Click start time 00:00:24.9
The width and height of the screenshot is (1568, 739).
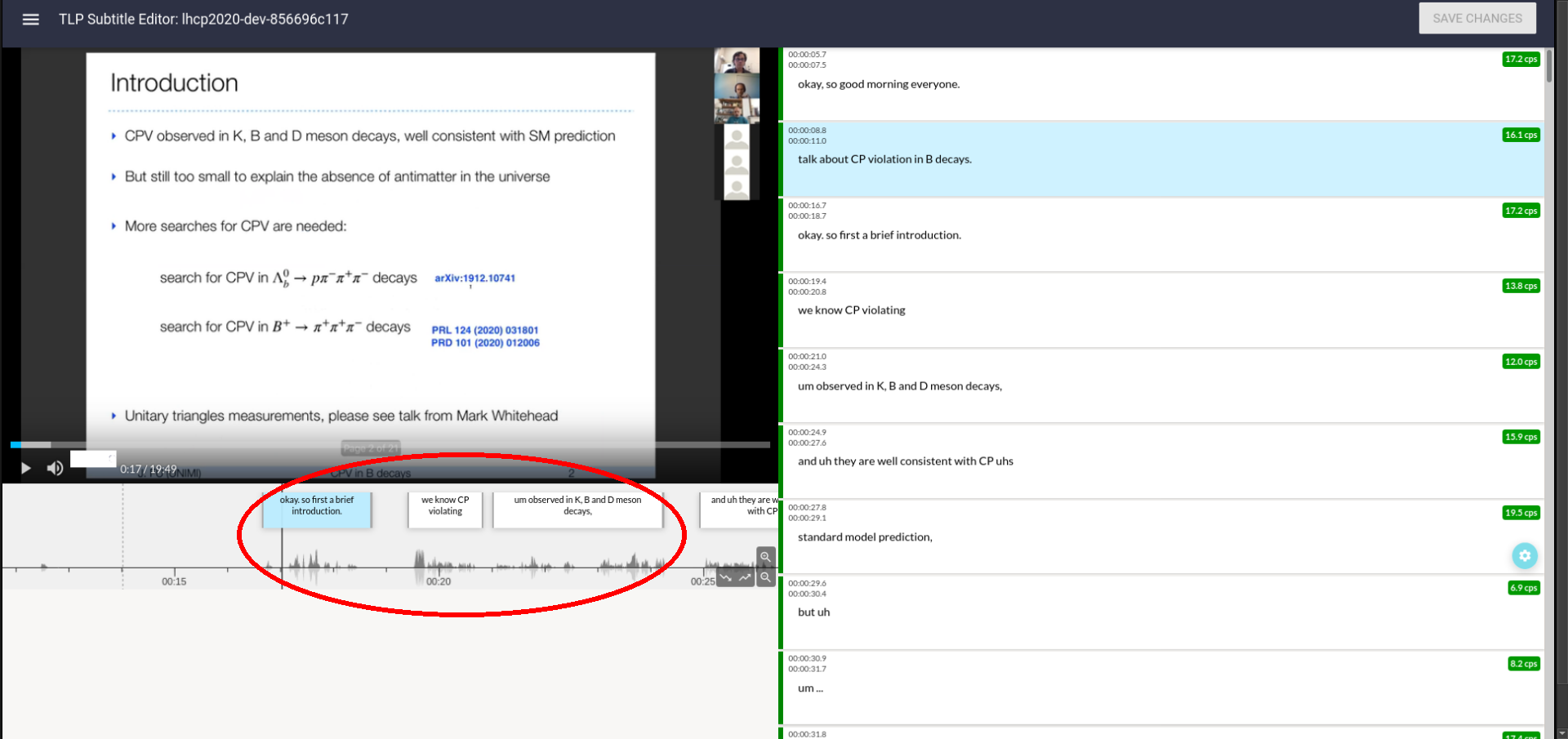[807, 433]
